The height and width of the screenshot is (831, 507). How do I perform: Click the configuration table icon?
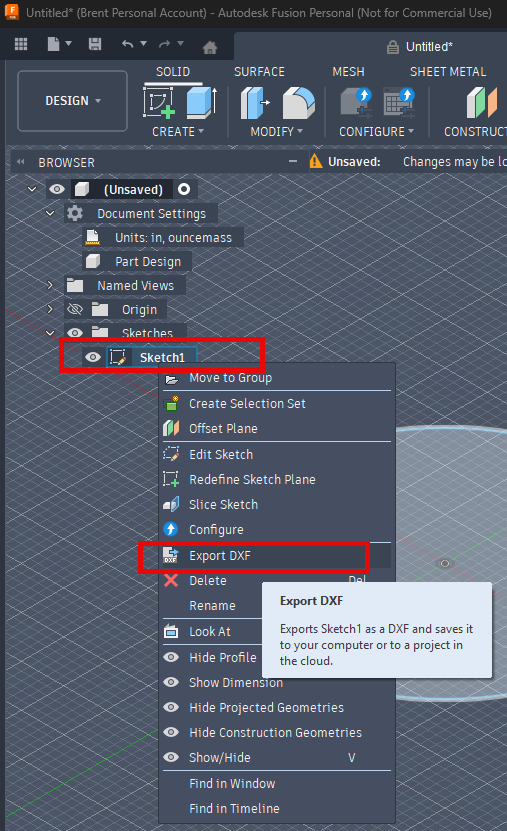(x=398, y=102)
